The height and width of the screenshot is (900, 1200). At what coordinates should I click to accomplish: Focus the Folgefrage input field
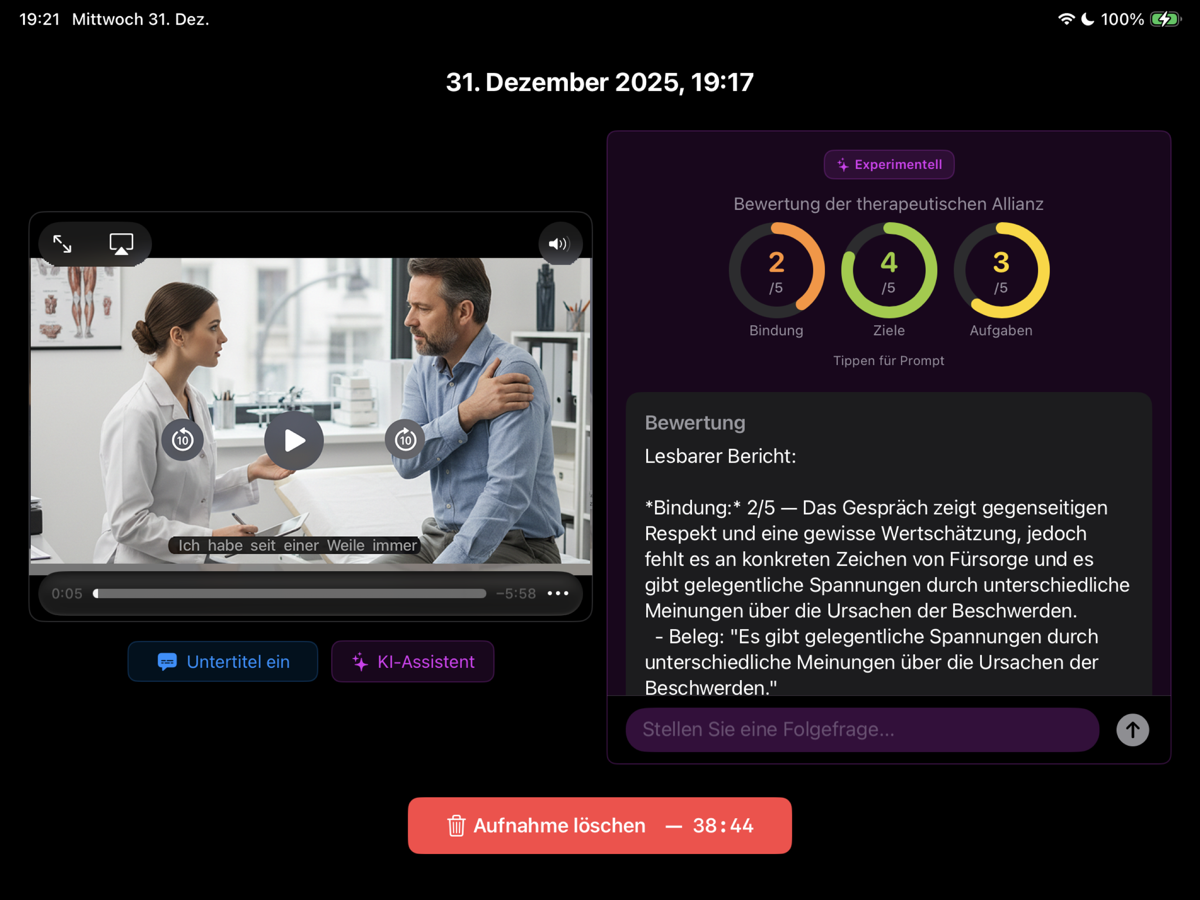(862, 729)
